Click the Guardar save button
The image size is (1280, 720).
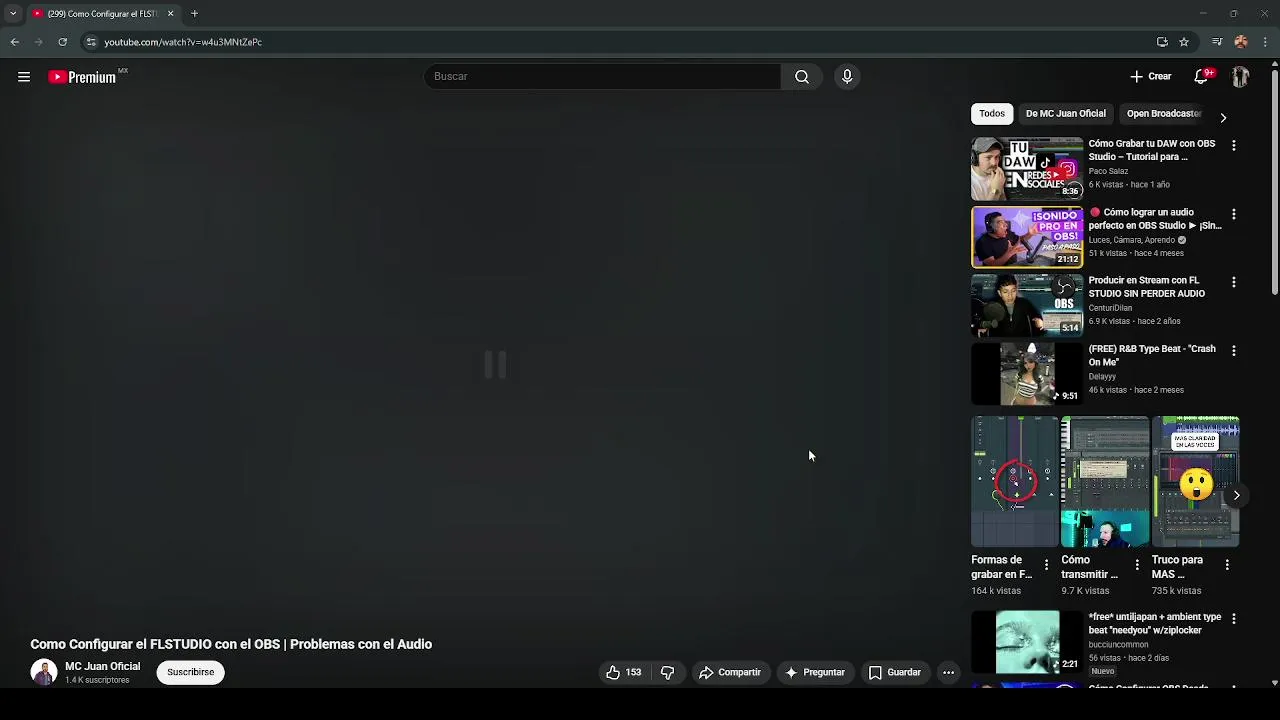point(894,673)
